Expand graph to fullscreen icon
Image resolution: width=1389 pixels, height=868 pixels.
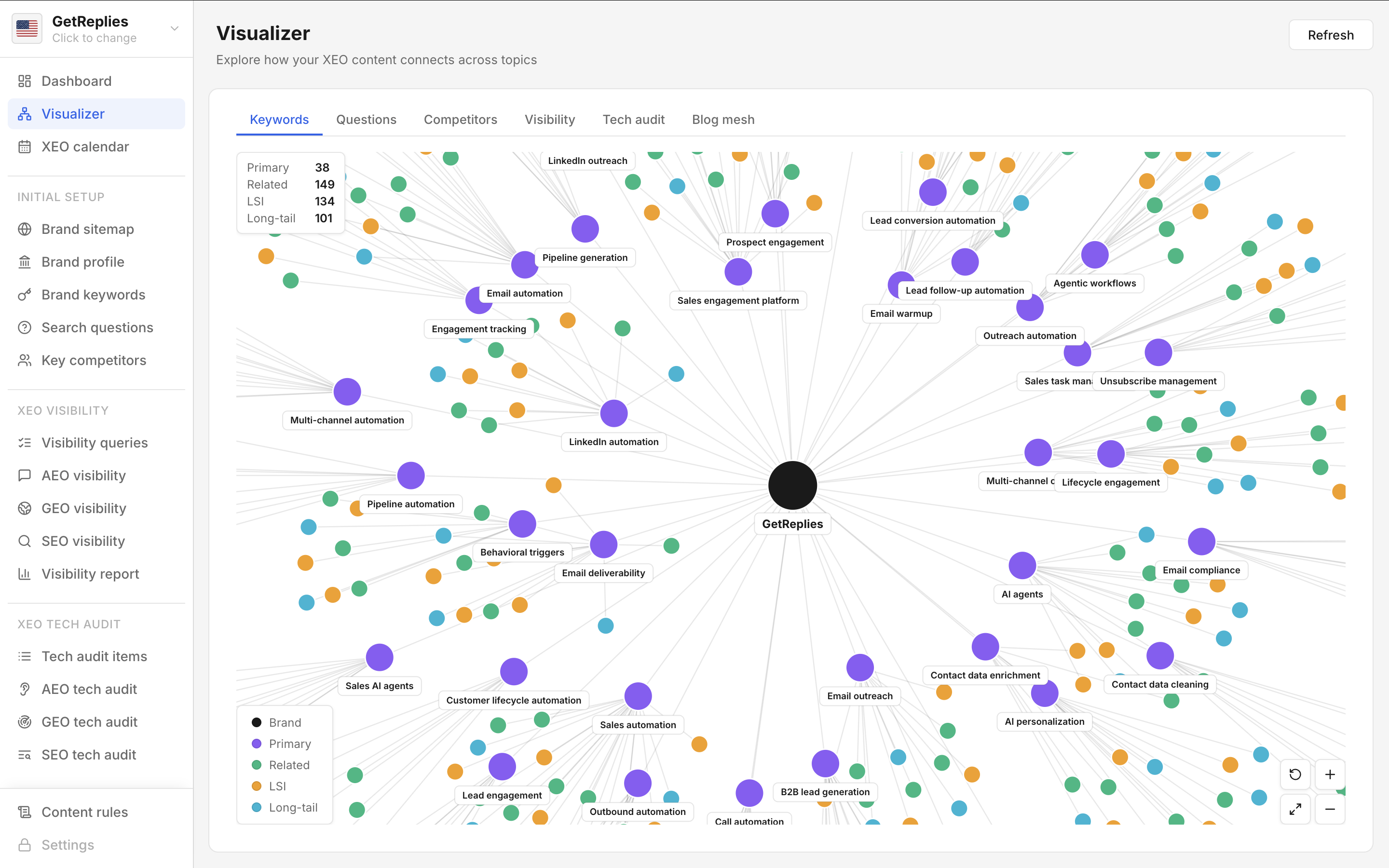pos(1295,809)
